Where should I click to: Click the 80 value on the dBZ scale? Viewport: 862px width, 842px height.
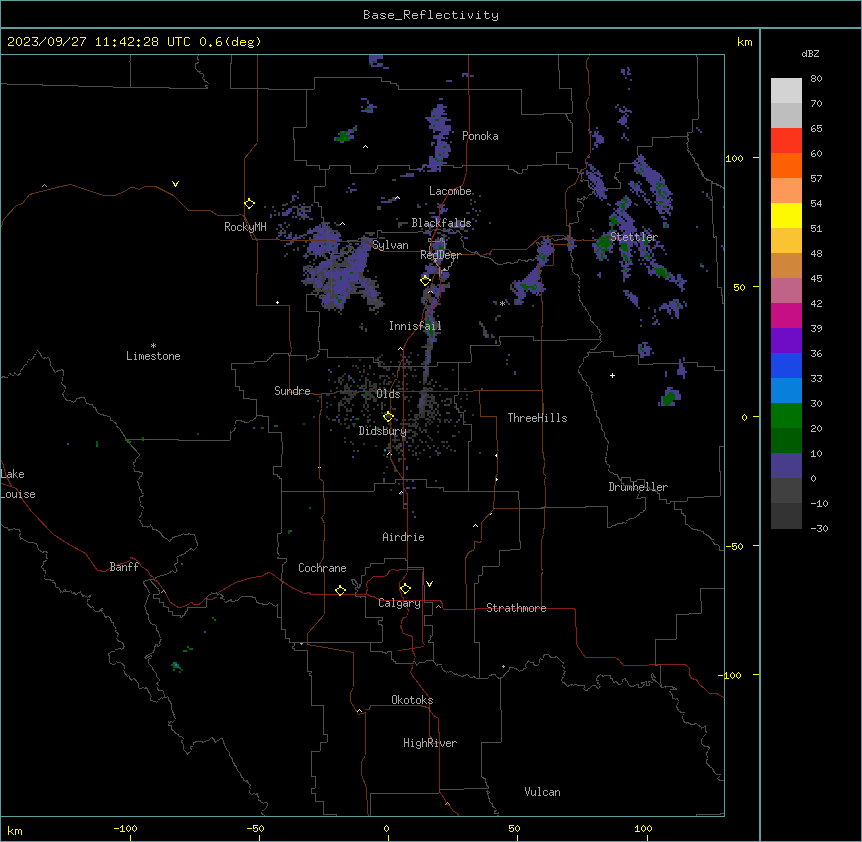click(x=816, y=79)
